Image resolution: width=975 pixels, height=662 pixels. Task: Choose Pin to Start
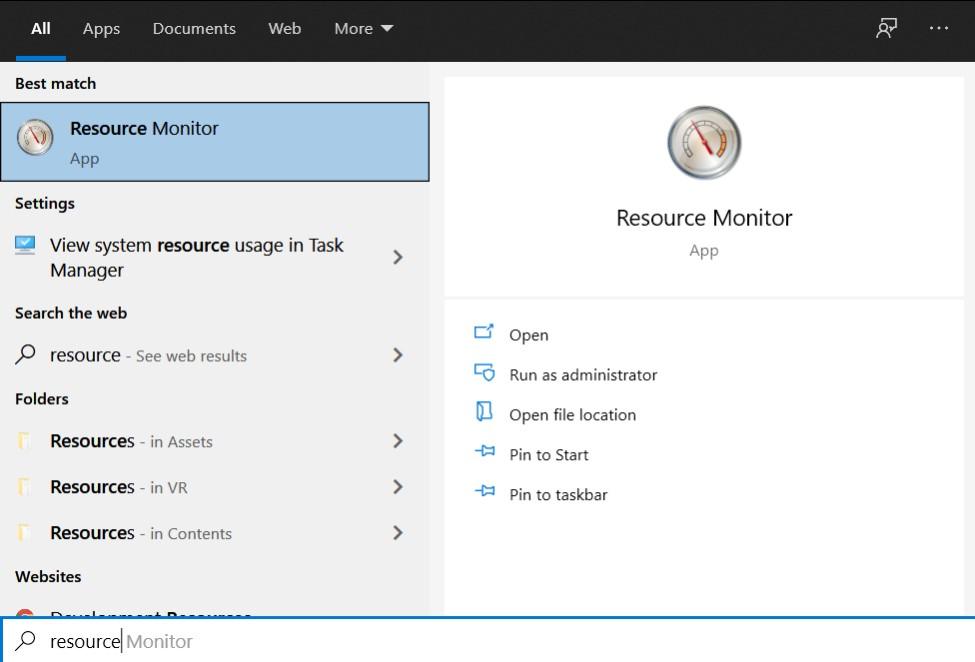point(548,454)
